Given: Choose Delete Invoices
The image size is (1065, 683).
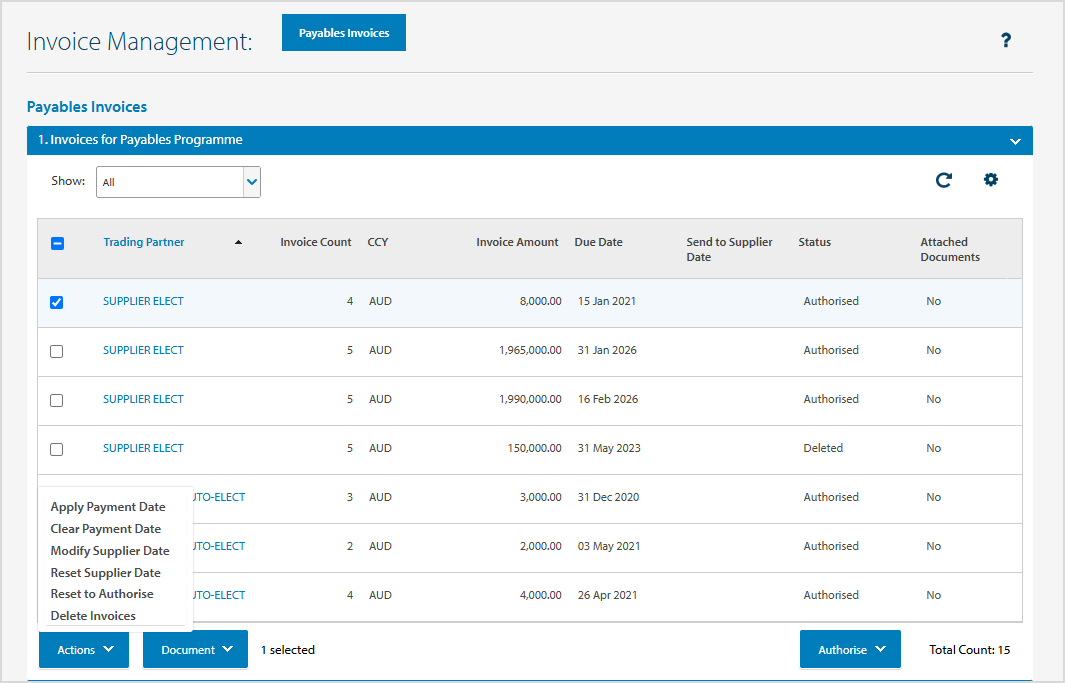Looking at the screenshot, I should pyautogui.click(x=93, y=616).
